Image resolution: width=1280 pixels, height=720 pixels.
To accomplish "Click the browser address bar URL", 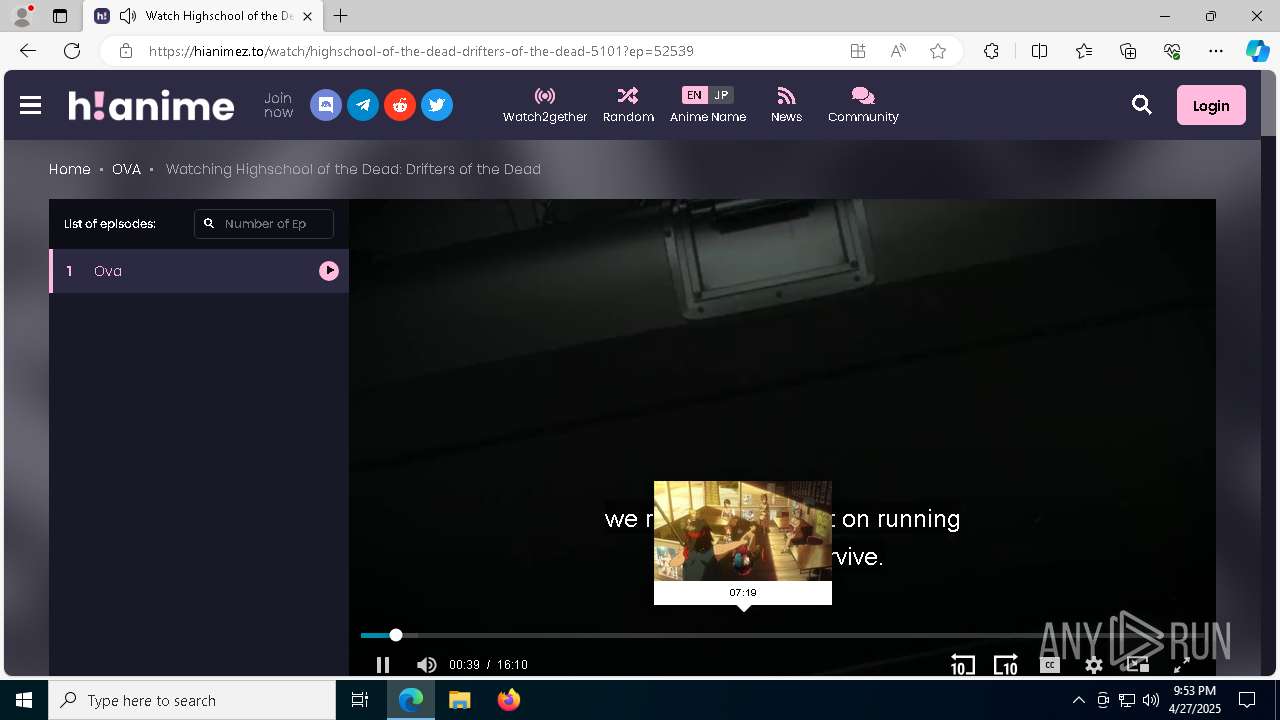I will pos(421,51).
